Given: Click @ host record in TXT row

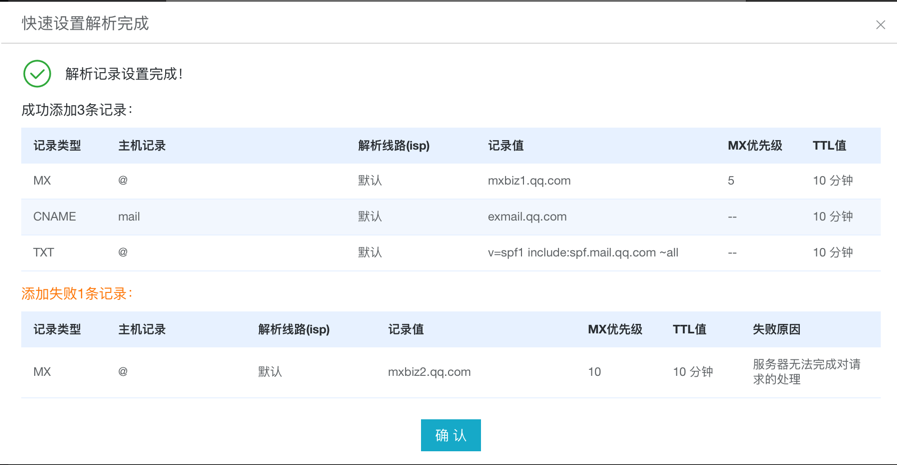Looking at the screenshot, I should coord(122,252).
